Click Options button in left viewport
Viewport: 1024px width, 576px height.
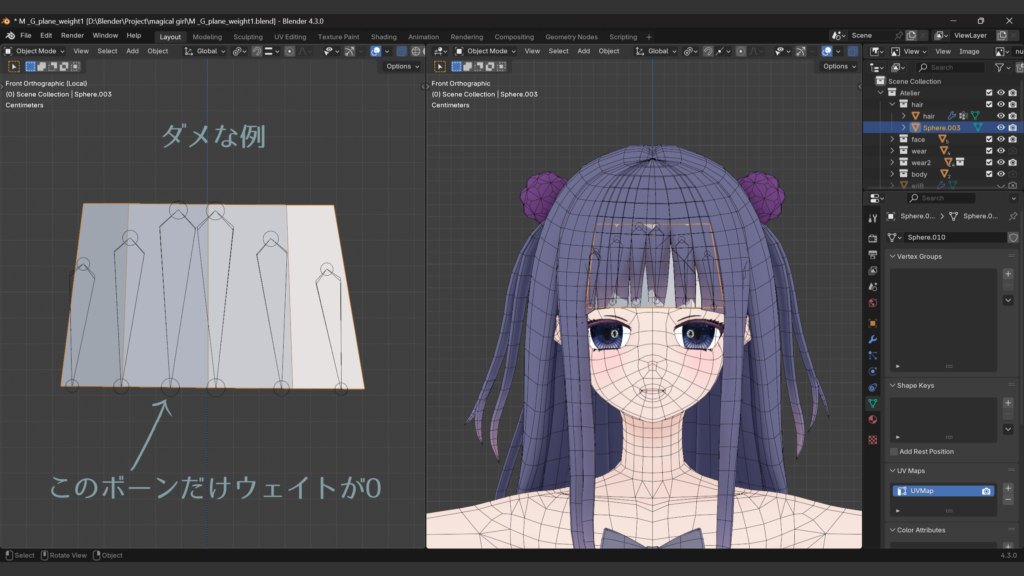pos(401,66)
